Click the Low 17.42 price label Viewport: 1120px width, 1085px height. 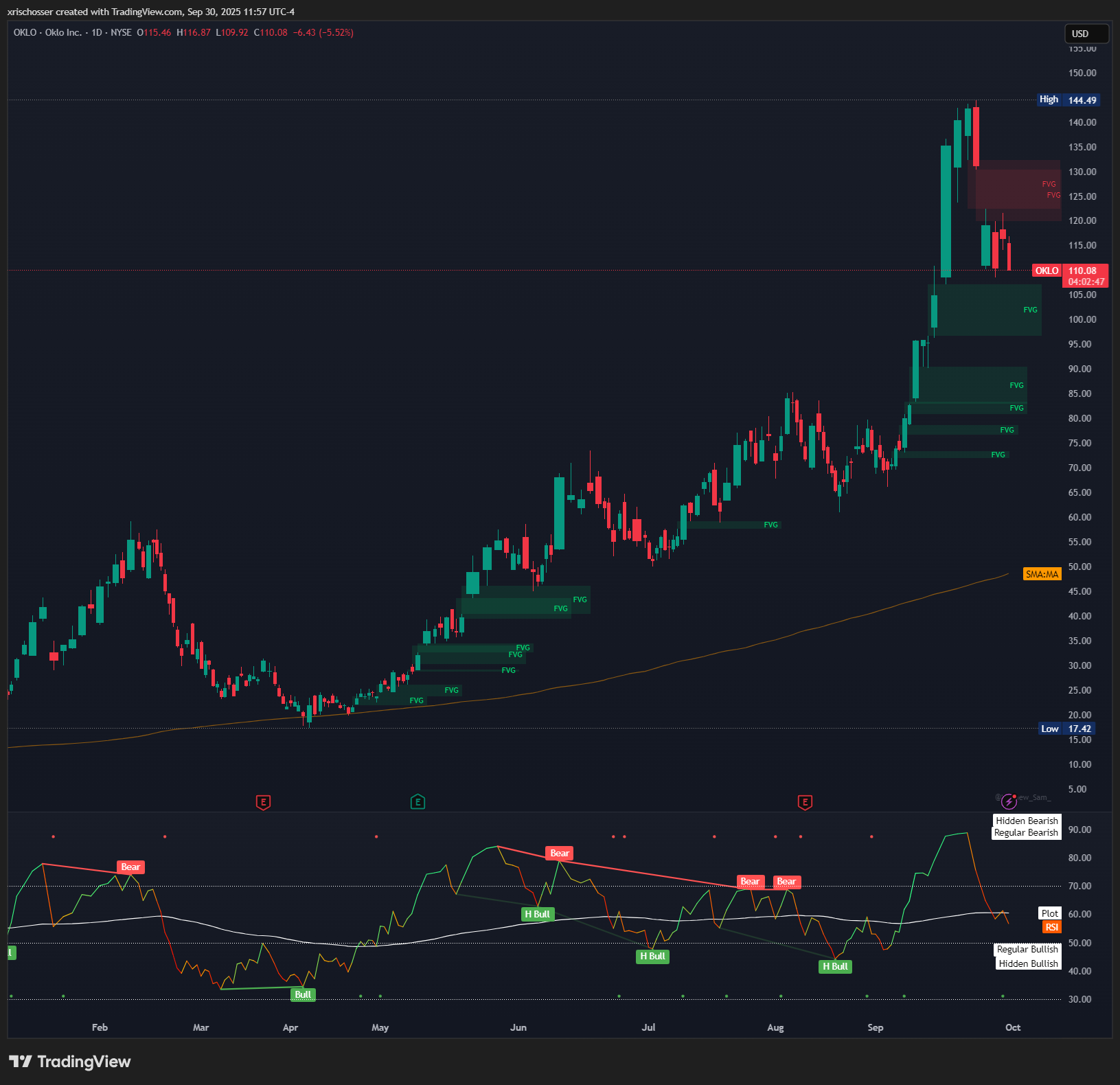pyautogui.click(x=1066, y=729)
